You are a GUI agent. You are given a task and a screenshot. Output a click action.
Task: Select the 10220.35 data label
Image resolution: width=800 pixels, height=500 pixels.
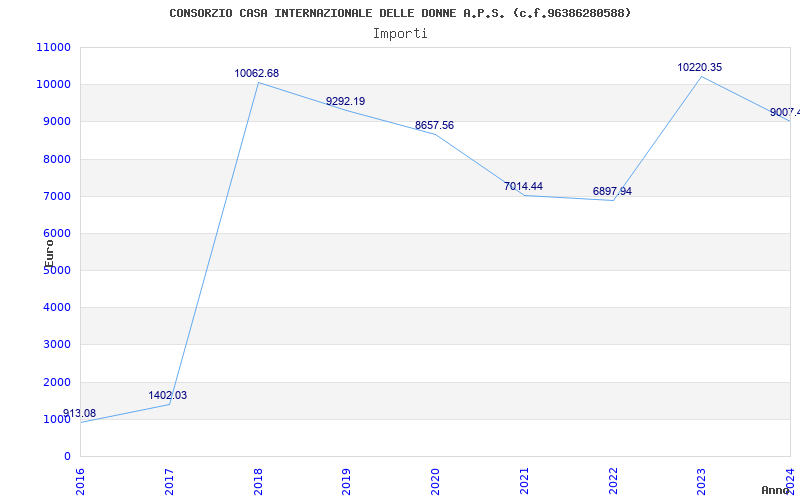point(699,67)
